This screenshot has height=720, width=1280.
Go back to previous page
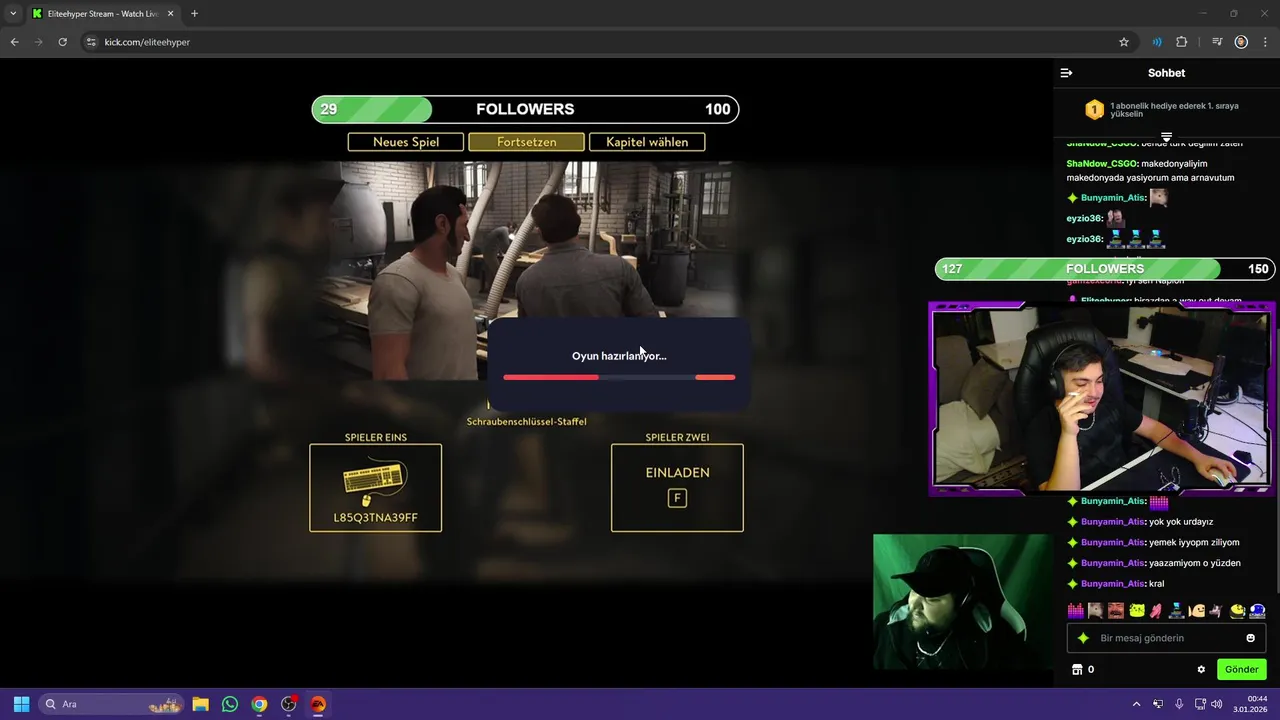tap(14, 42)
